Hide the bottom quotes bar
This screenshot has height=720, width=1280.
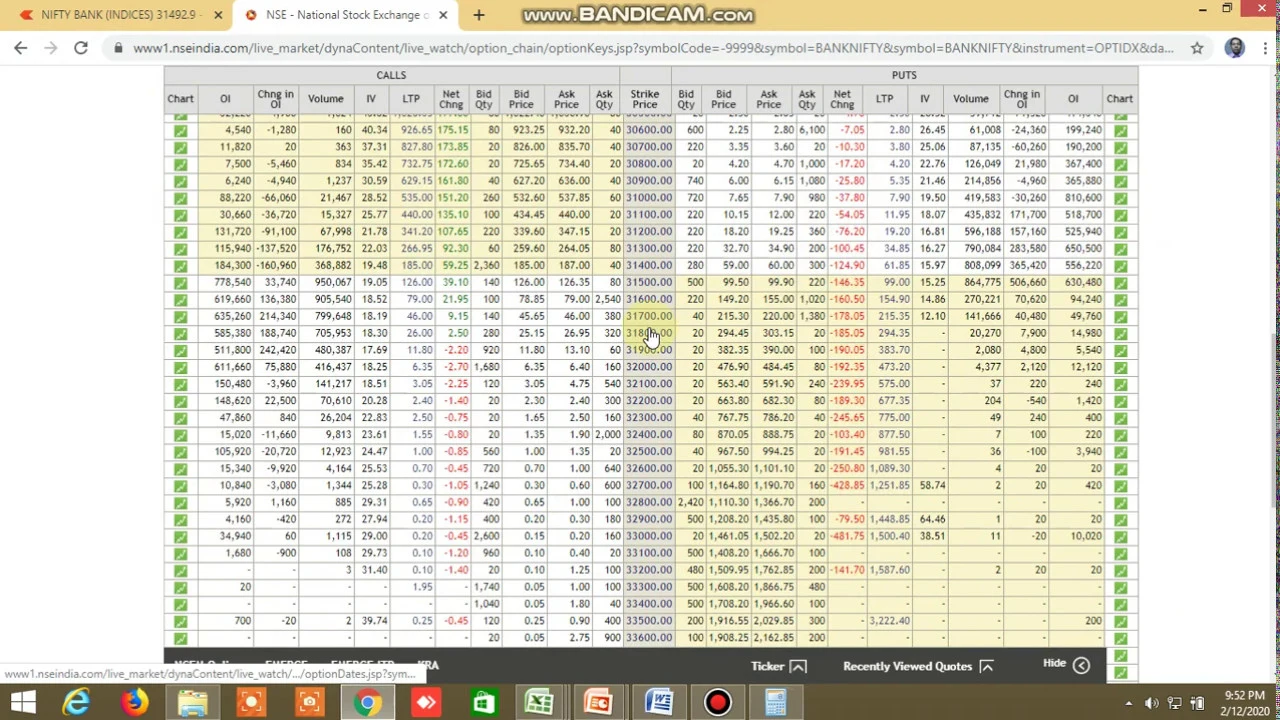point(1065,664)
